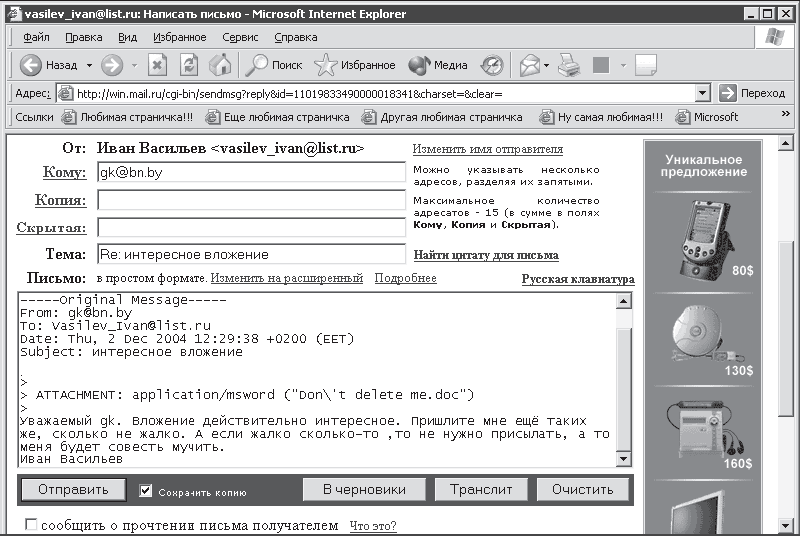This screenshot has width=800, height=536.
Task: Open the Search (Поиск) toolbar button
Action: pyautogui.click(x=274, y=65)
